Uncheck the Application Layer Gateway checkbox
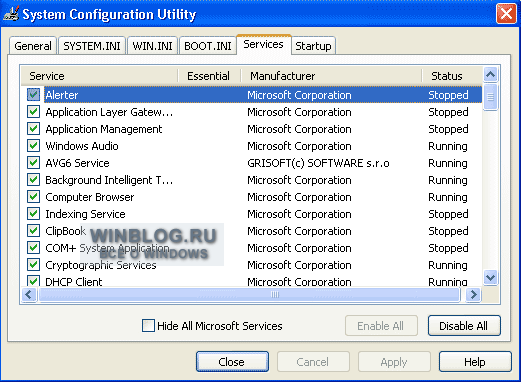This screenshot has height=382, width=521. click(33, 112)
